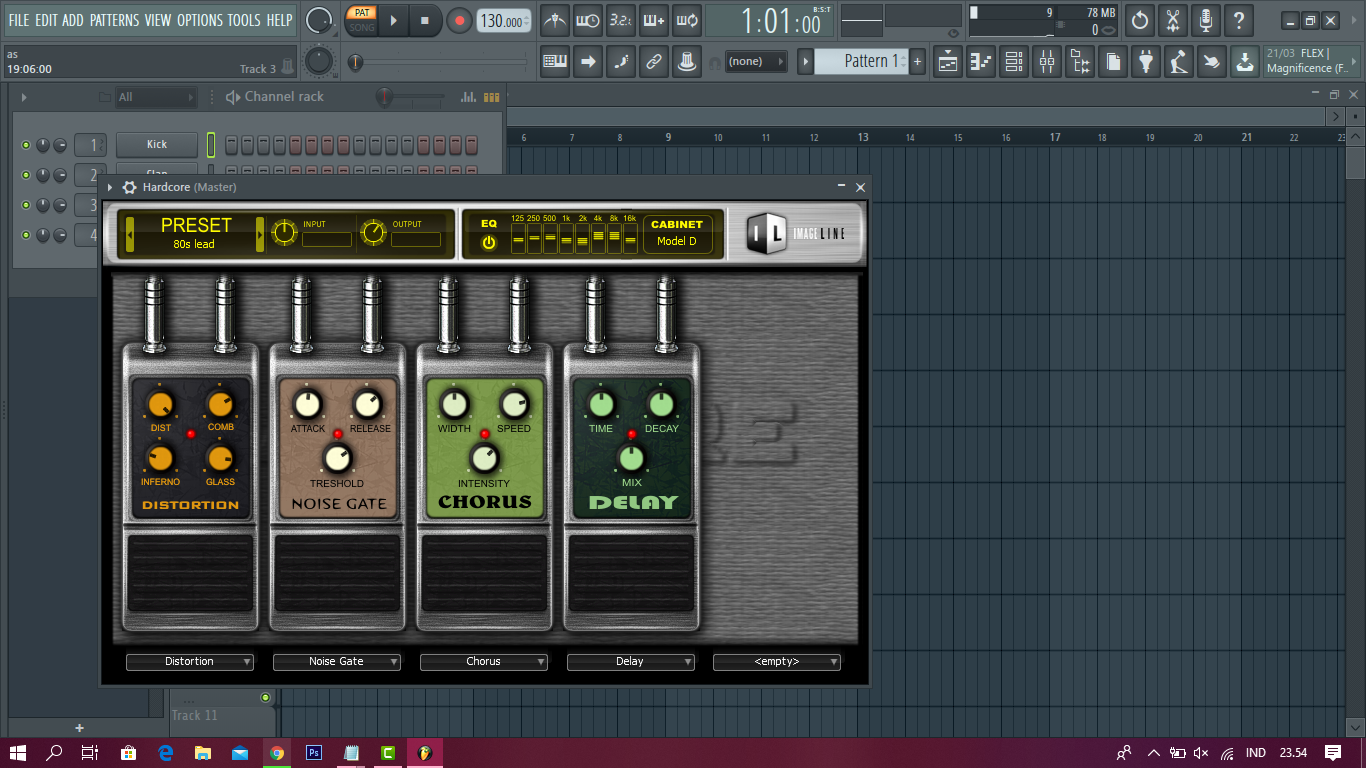Image resolution: width=1366 pixels, height=768 pixels.
Task: Toggle the EQ power button
Action: coord(489,243)
